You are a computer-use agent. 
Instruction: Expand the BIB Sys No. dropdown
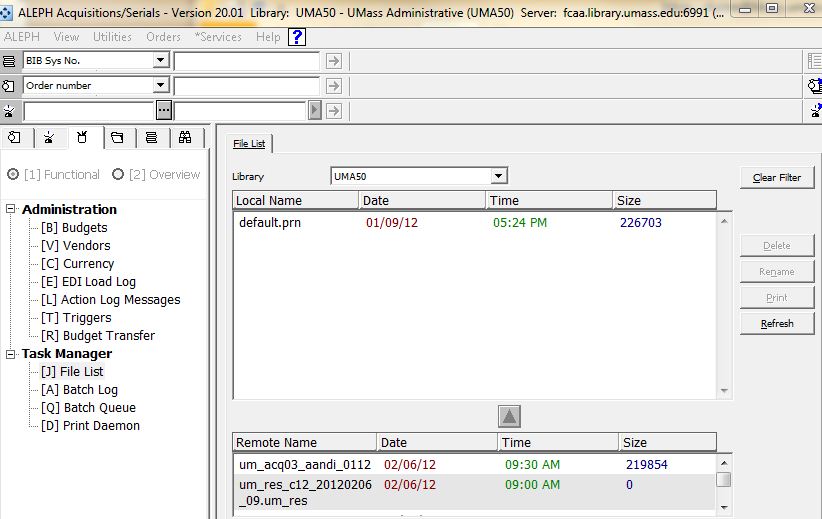(x=160, y=61)
